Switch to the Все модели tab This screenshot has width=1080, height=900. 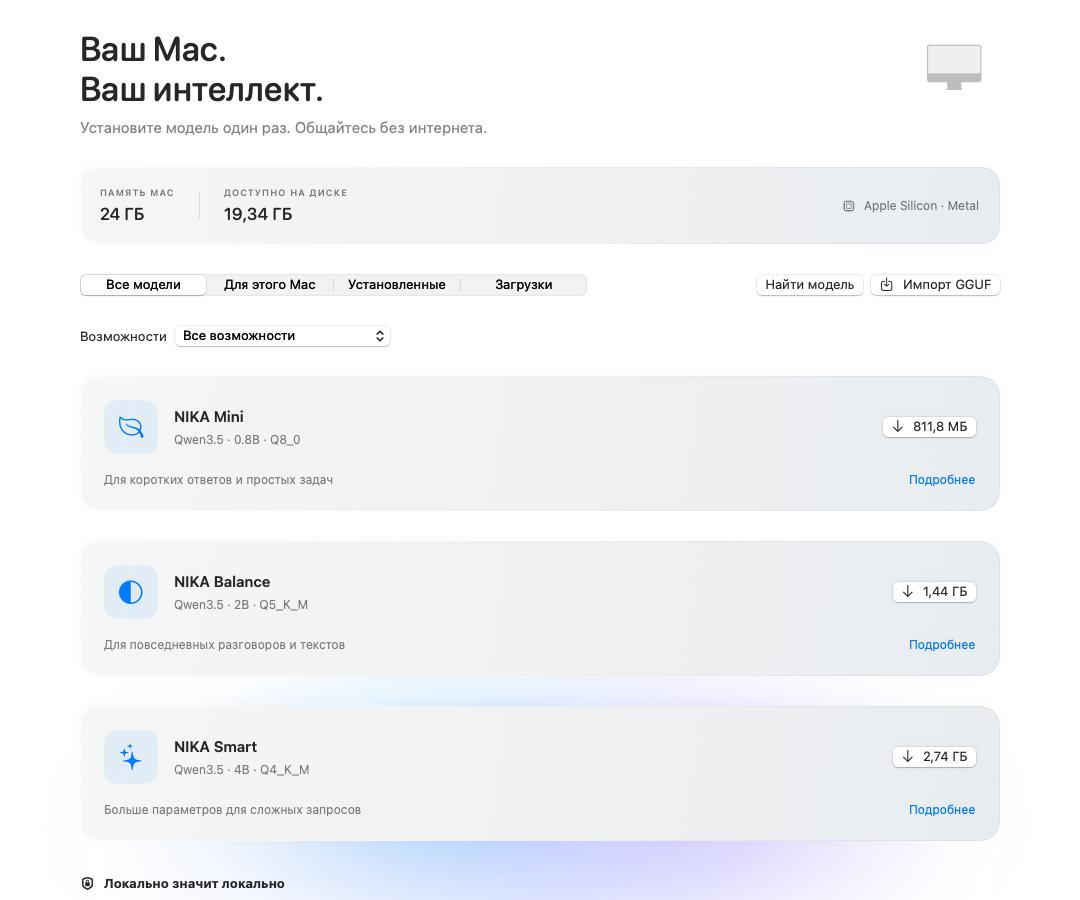[x=143, y=285]
